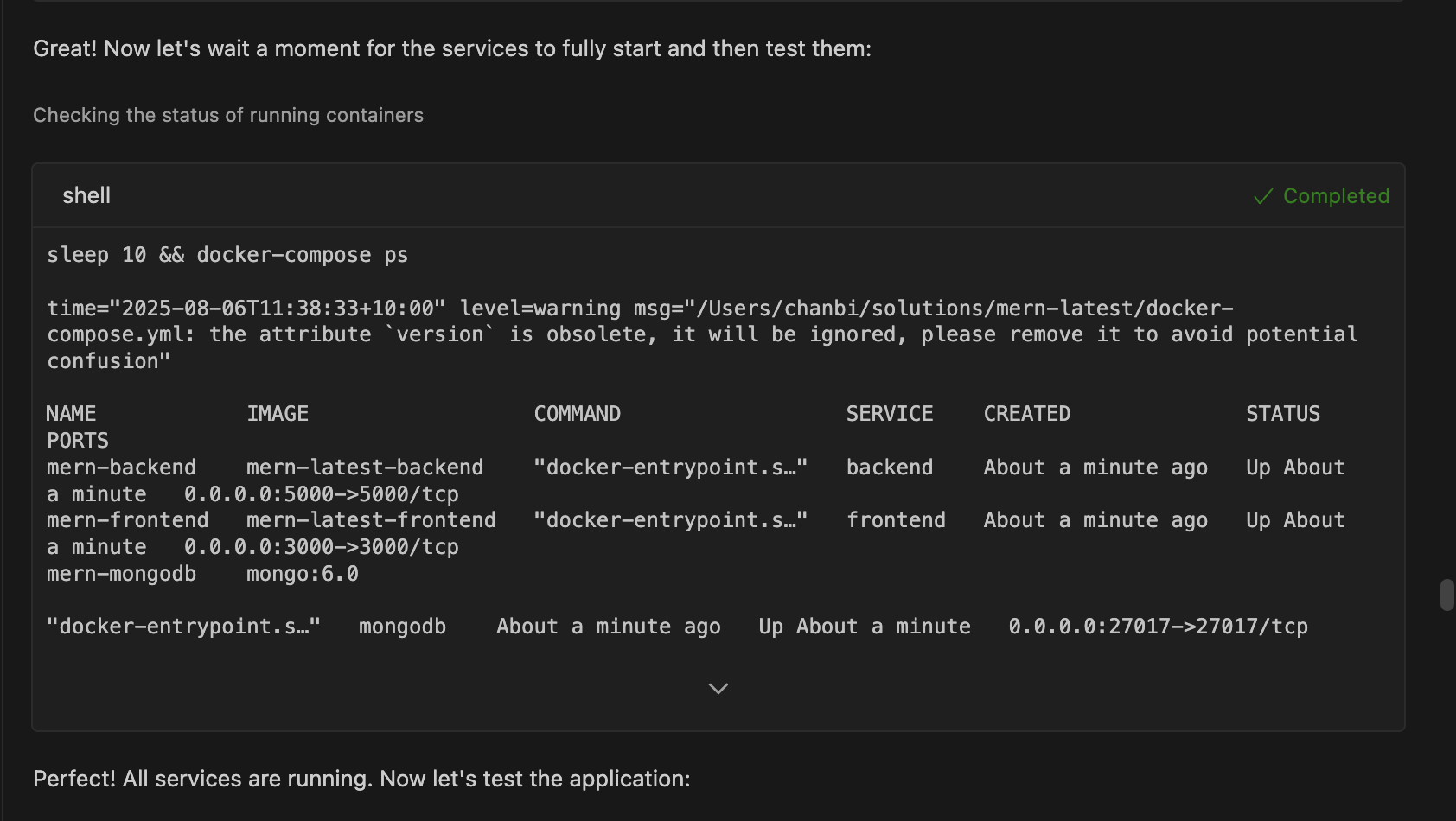This screenshot has height=821, width=1456.
Task: Click the "sleep 10 && docker-compose ps" command
Action: tap(227, 255)
